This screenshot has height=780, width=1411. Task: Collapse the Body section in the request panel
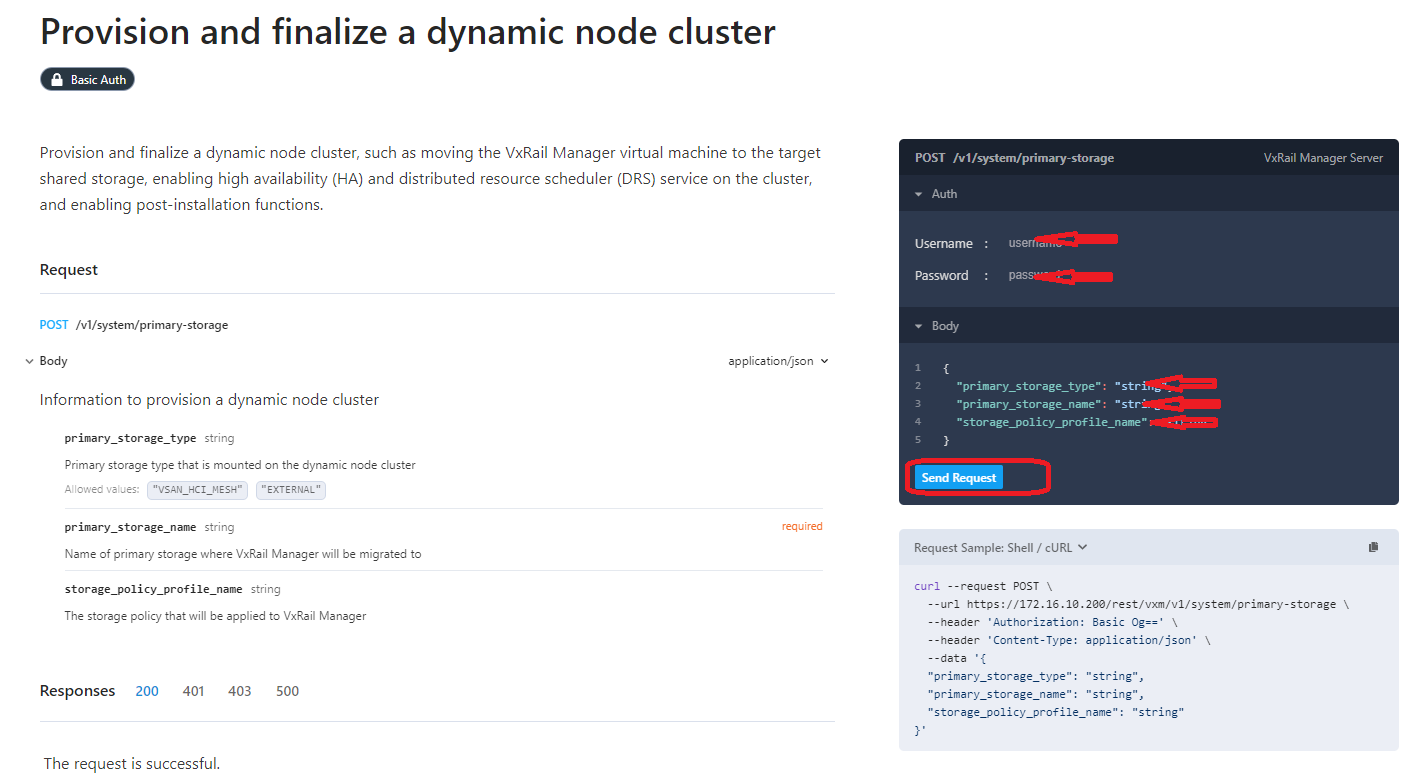(919, 325)
